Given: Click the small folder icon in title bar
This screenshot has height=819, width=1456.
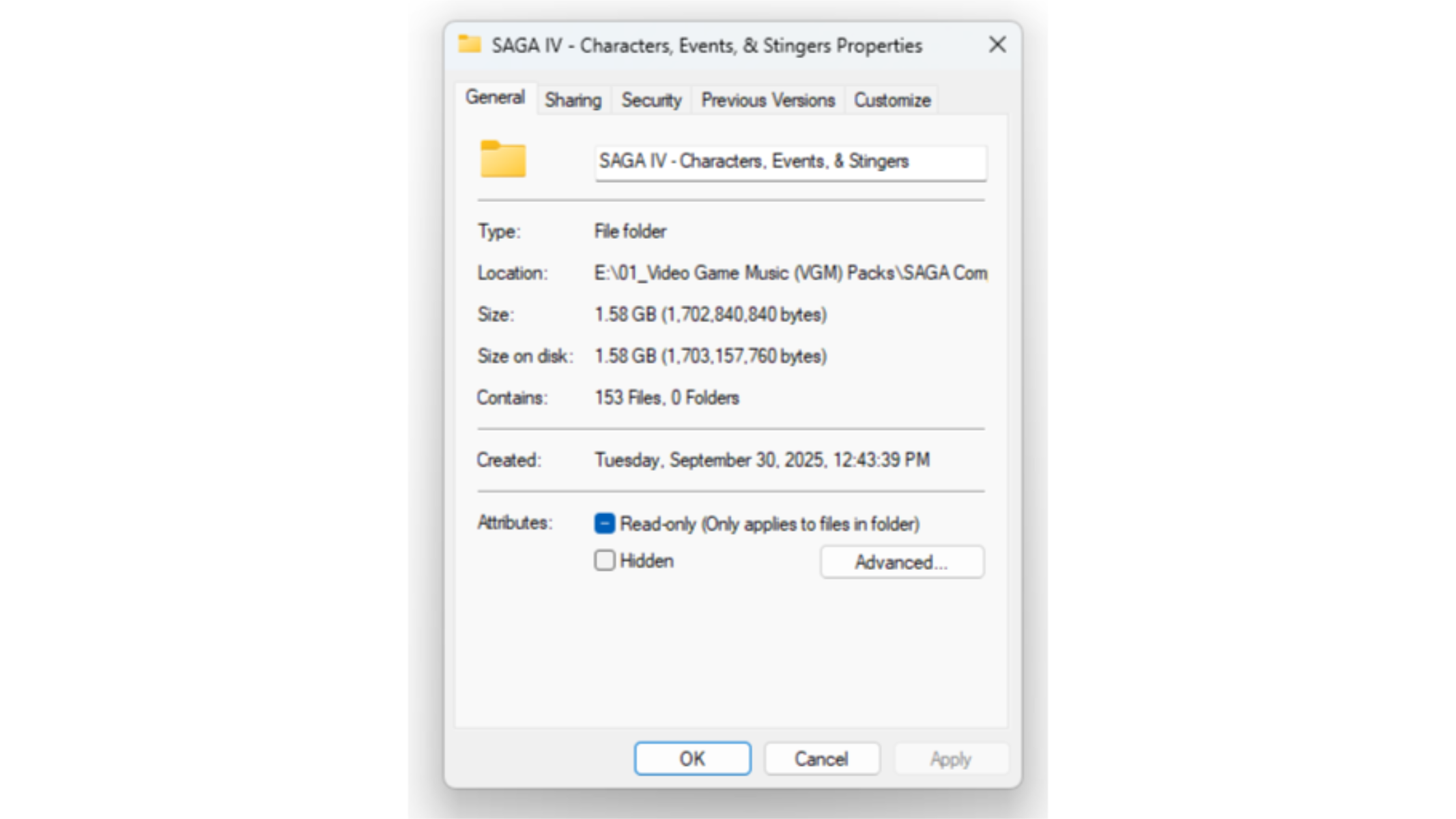Looking at the screenshot, I should tap(470, 44).
